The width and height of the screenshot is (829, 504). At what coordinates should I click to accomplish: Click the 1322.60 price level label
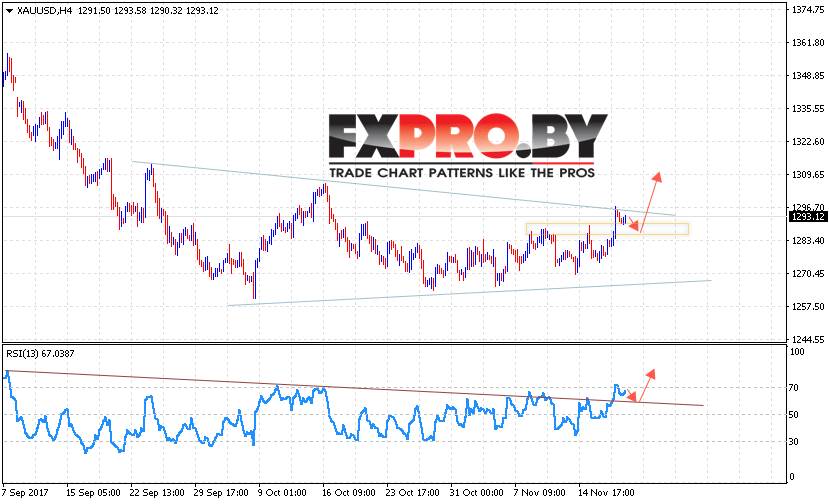807,142
